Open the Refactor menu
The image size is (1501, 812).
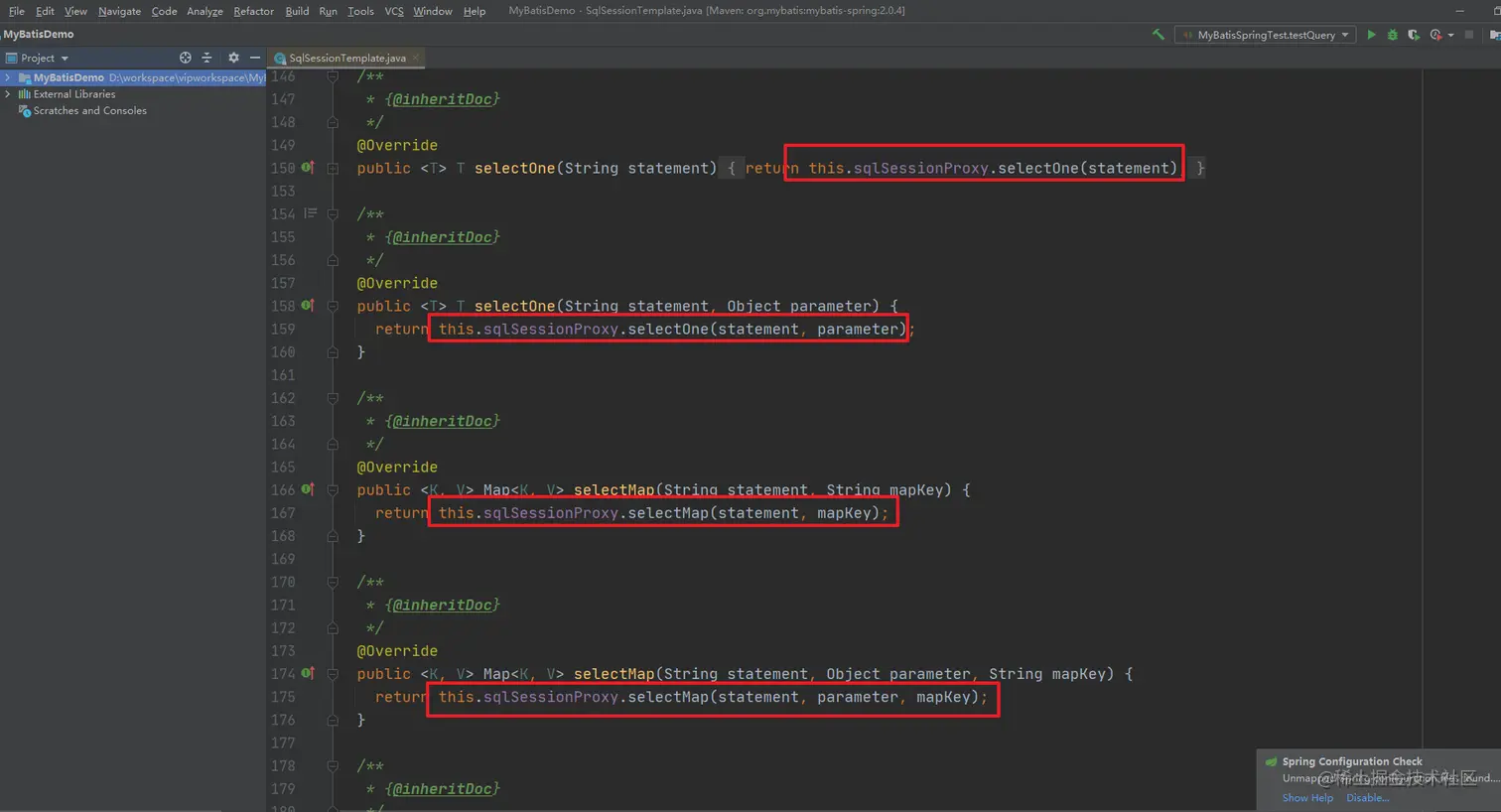(254, 11)
